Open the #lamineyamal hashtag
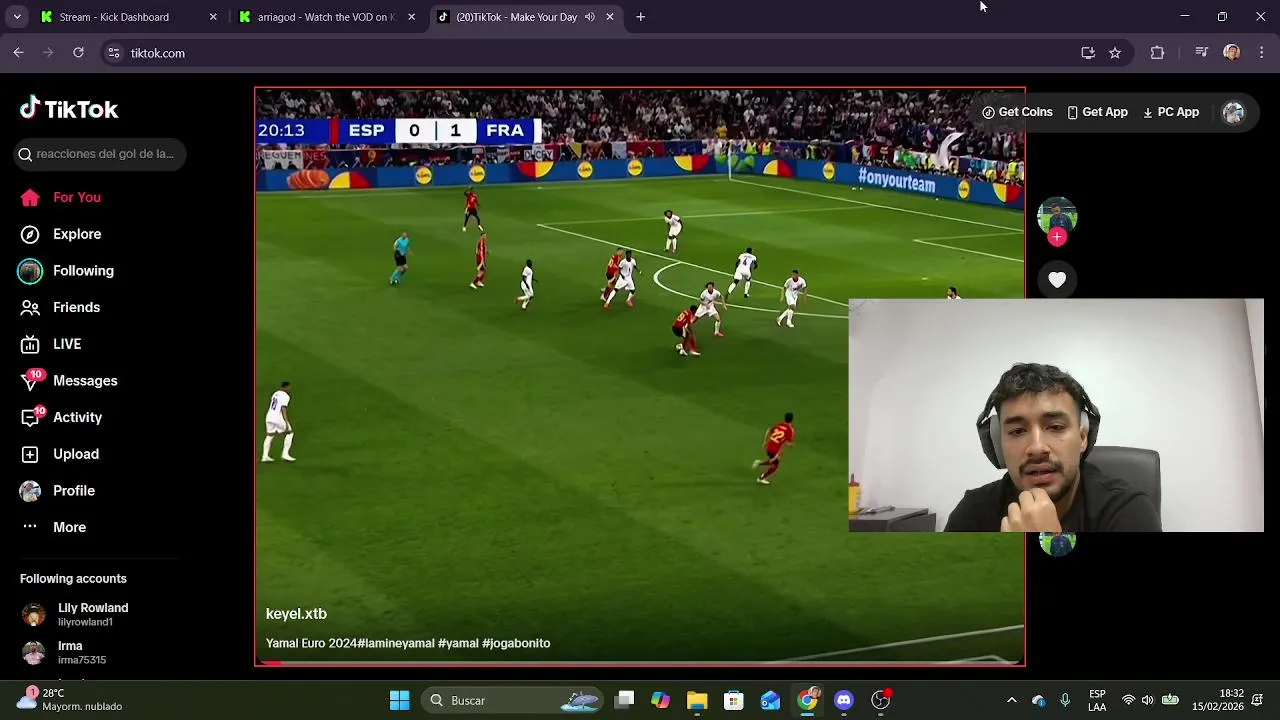Screen dimensions: 1280x720 click(396, 643)
